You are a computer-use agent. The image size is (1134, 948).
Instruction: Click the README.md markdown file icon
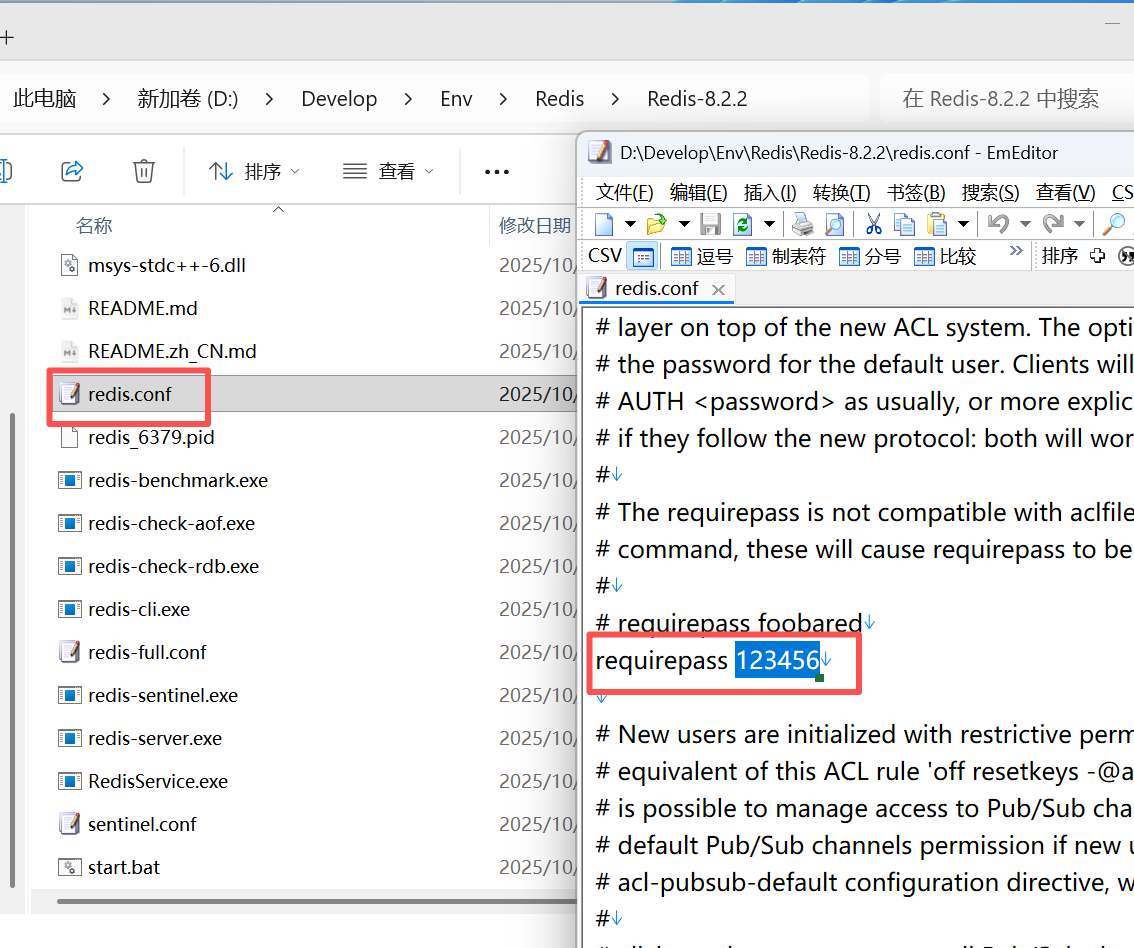tap(69, 308)
